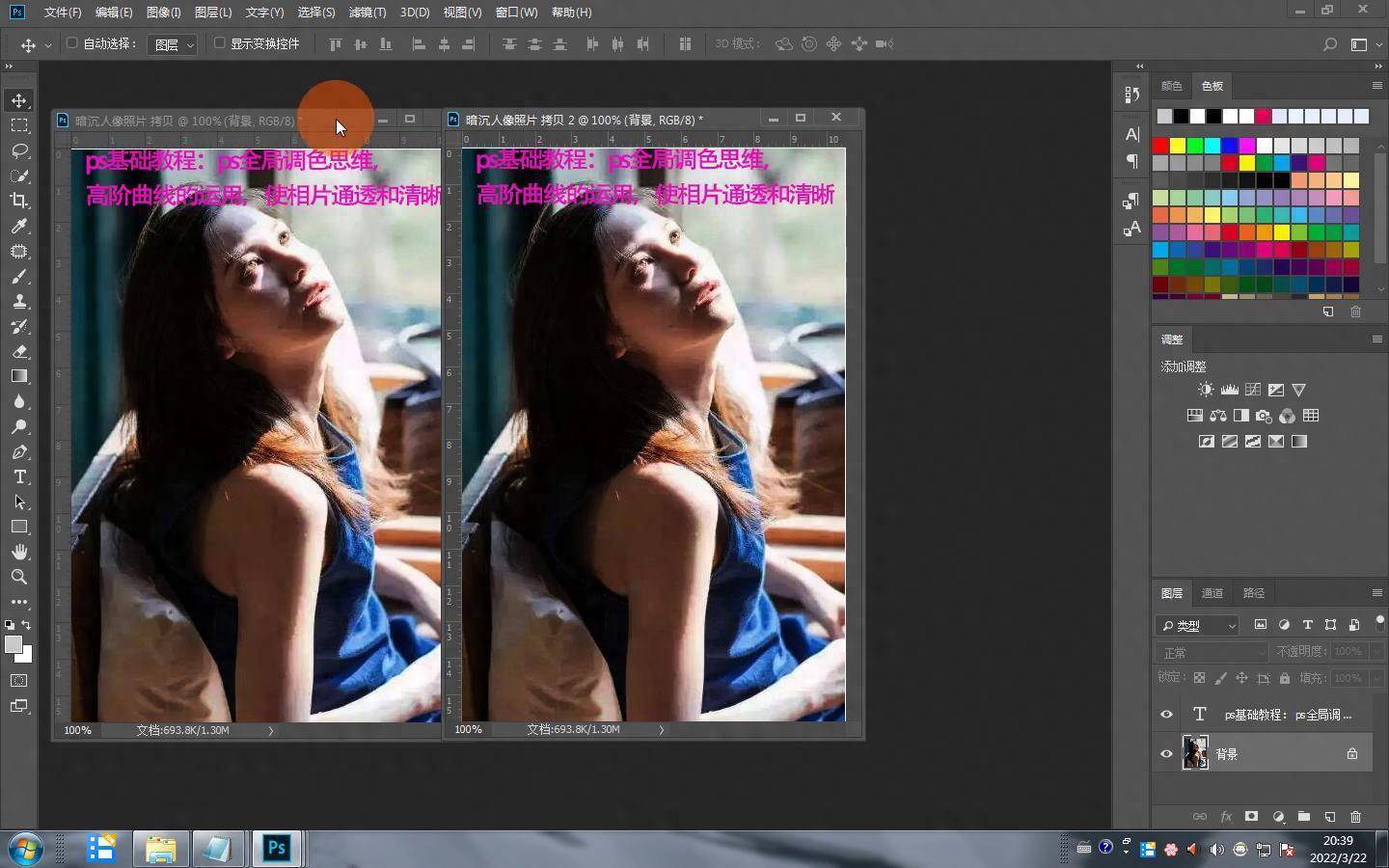This screenshot has height=868, width=1389.
Task: Open the 图层 auto-select dropdown
Action: 173,44
